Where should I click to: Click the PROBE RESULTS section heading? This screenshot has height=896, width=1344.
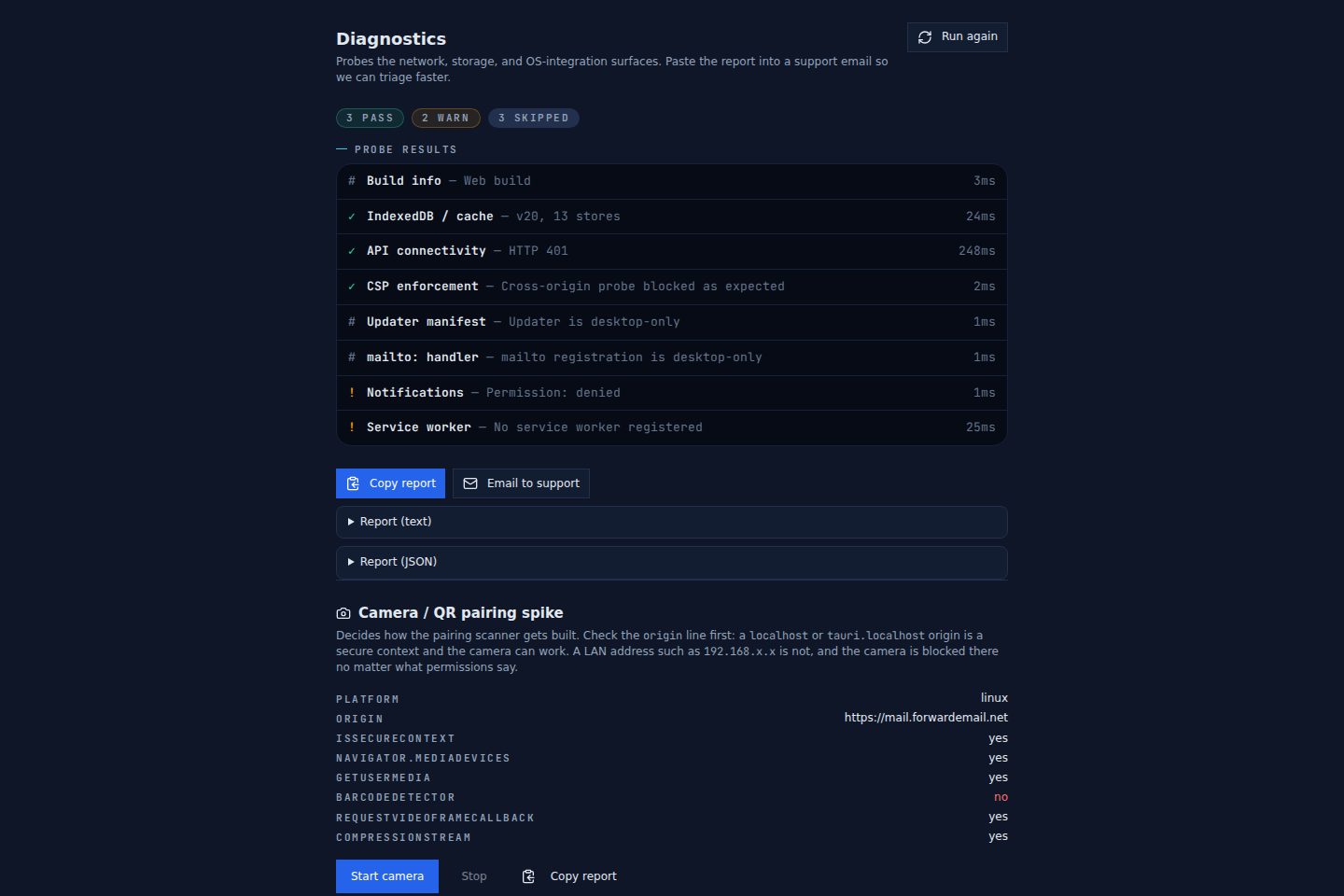coord(406,149)
